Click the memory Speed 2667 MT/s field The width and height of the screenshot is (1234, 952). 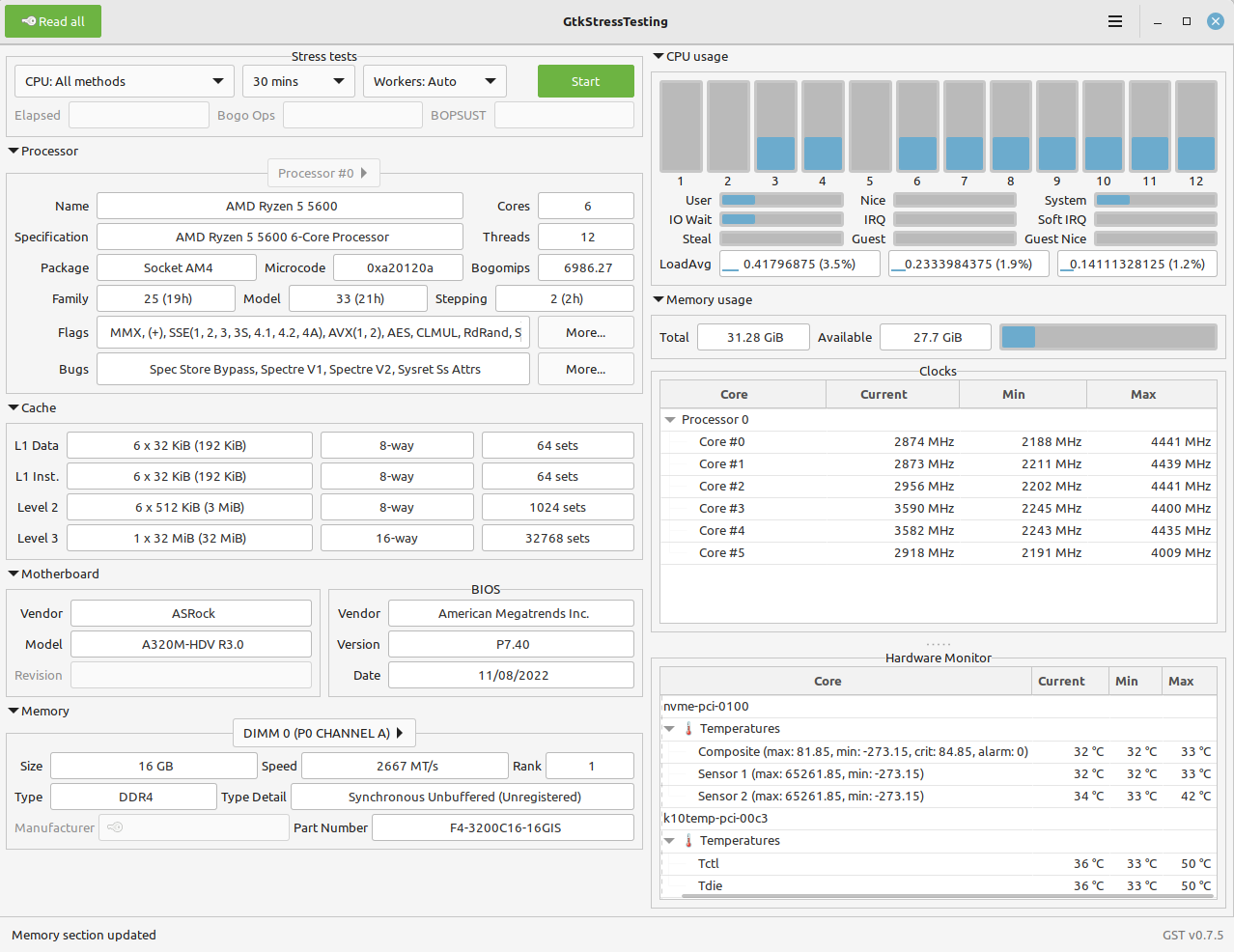[x=406, y=766]
